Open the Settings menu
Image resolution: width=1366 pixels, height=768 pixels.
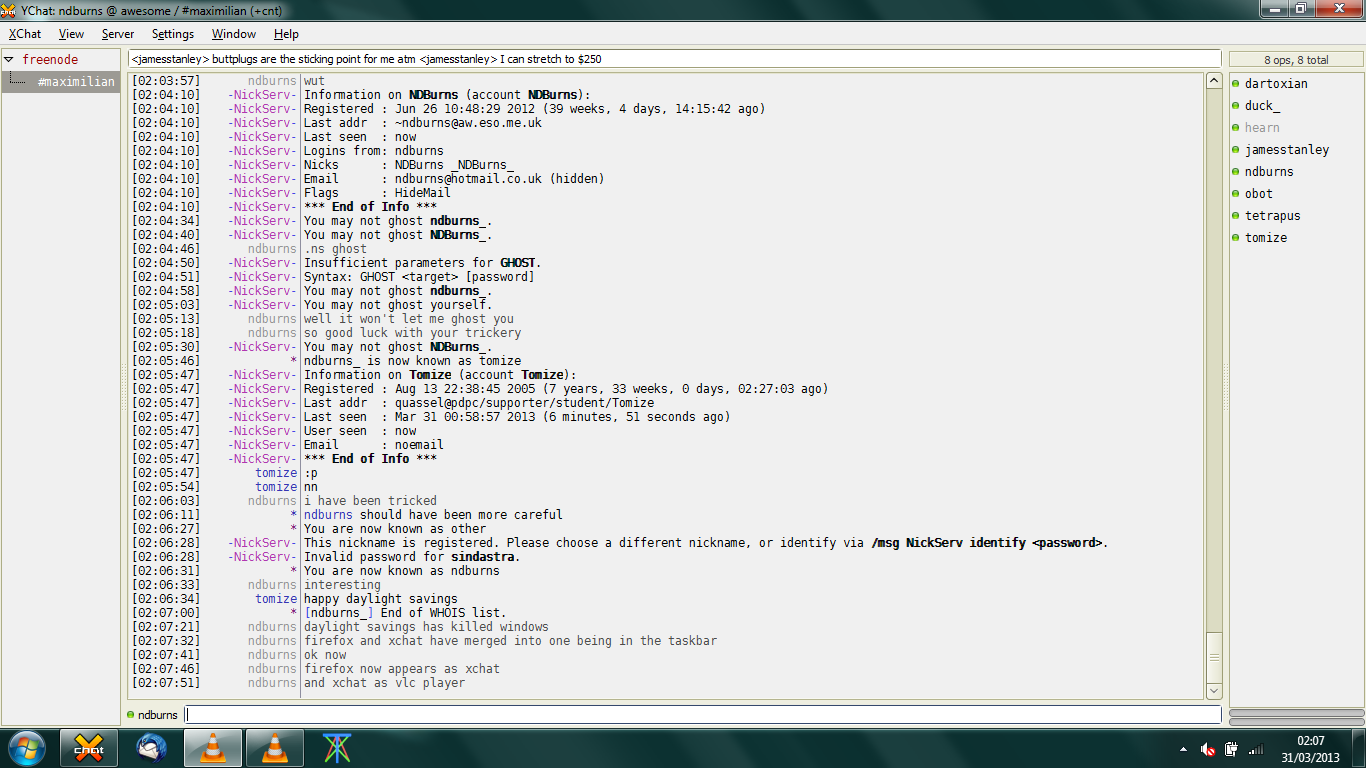click(173, 34)
